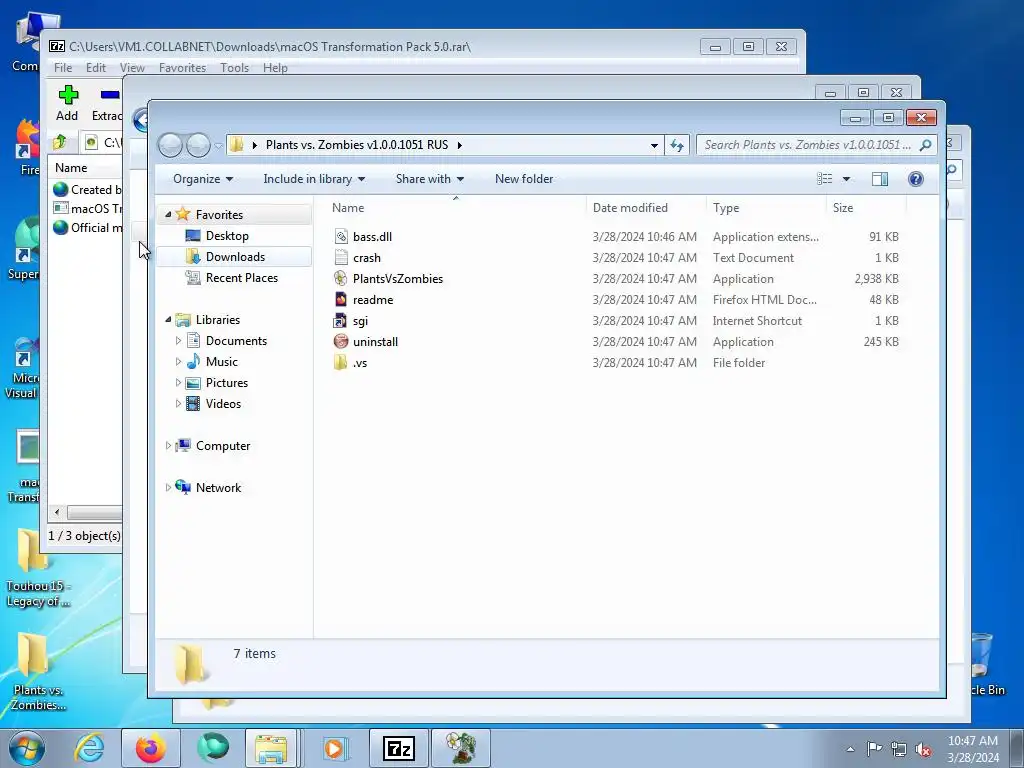
Task: Select PlantsVsZombies application icon
Action: [341, 279]
